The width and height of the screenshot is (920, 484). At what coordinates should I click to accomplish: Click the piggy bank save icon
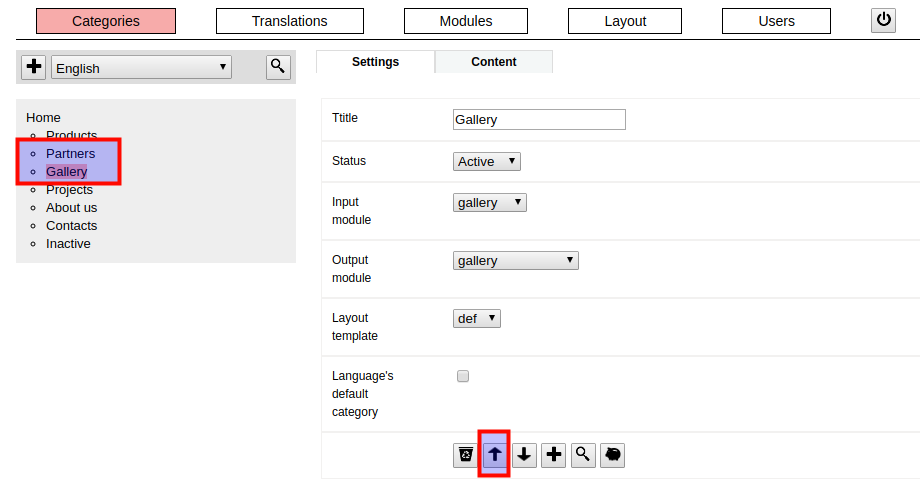[x=613, y=455]
